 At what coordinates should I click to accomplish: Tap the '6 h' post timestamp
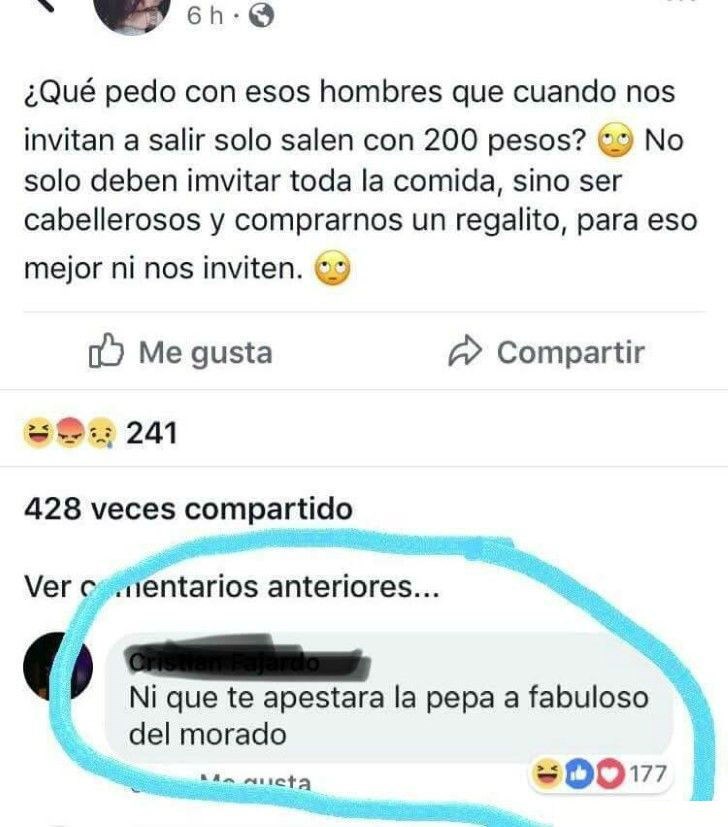point(205,16)
